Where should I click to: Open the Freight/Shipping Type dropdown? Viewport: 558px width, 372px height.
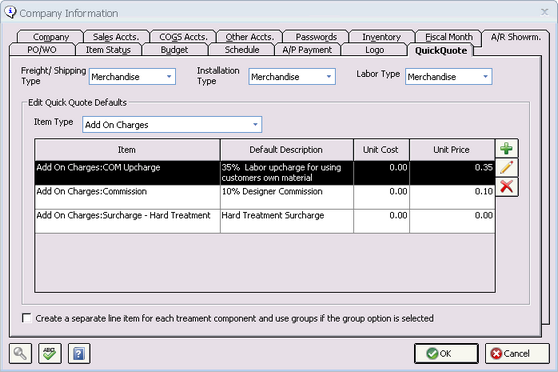[x=132, y=77]
